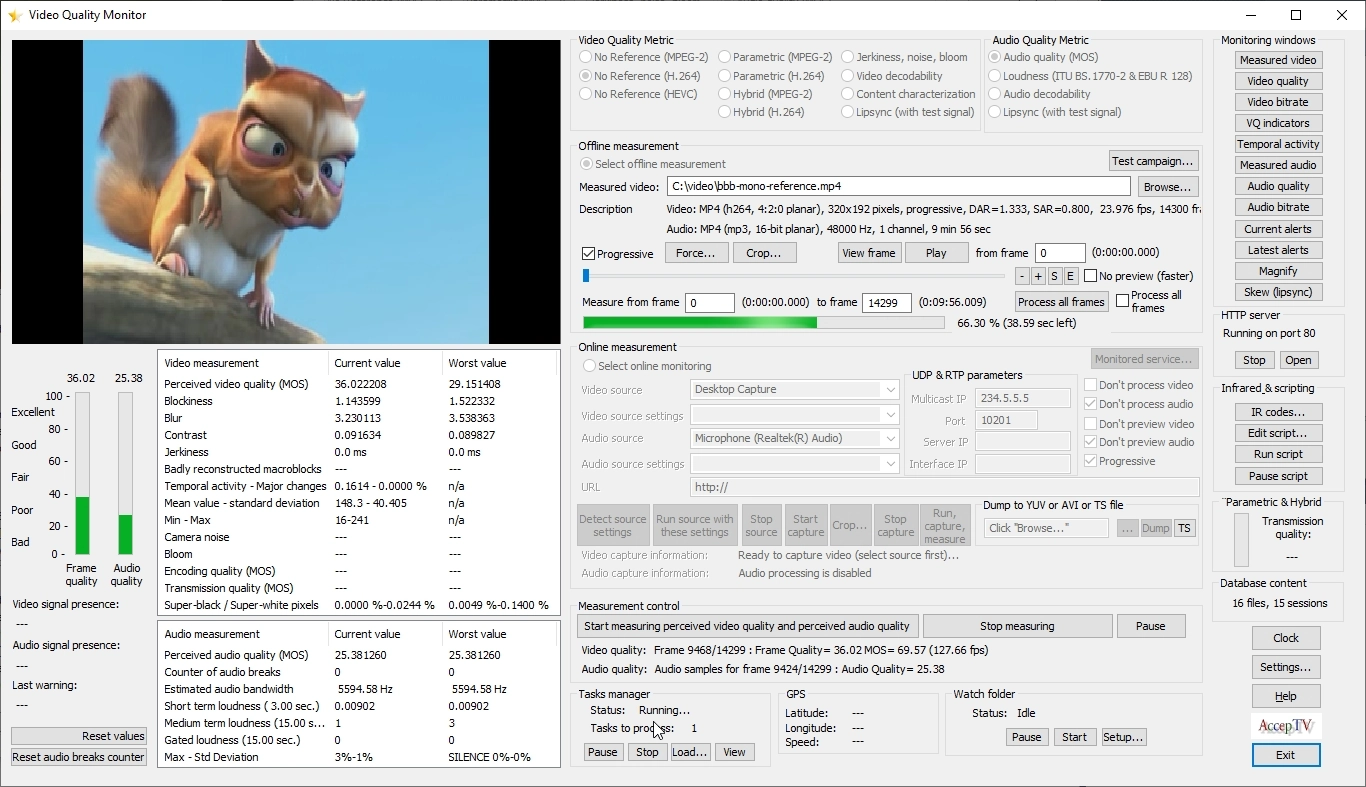Open Watch folder Setup...

1123,737
